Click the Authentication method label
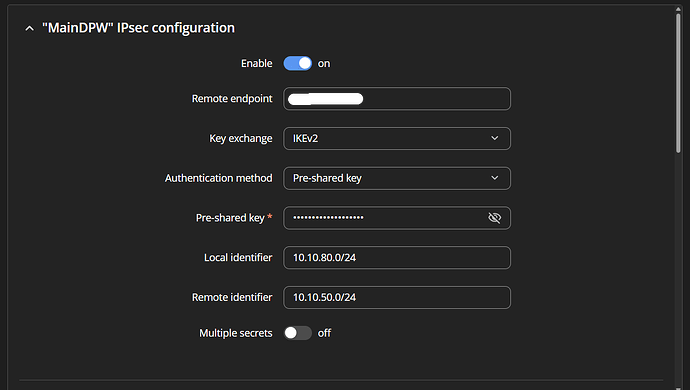This screenshot has height=390, width=690. pos(219,178)
